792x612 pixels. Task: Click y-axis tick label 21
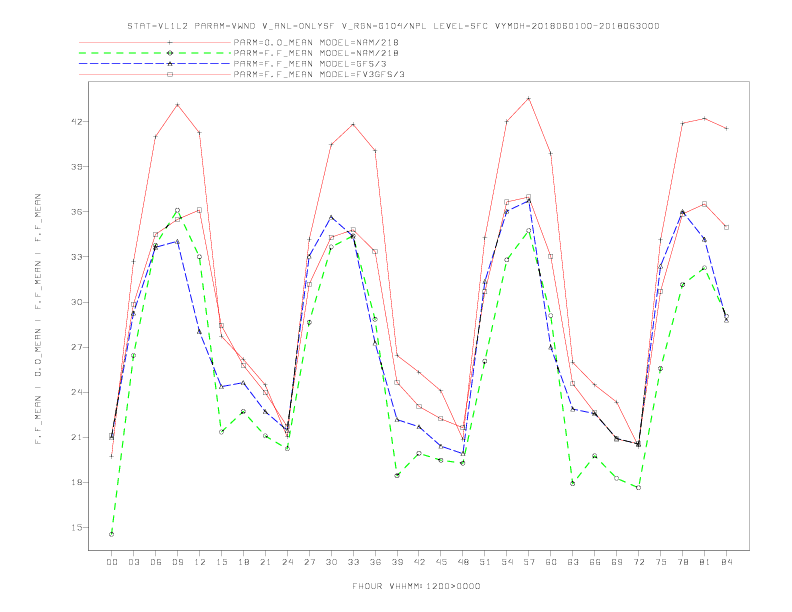click(x=76, y=437)
